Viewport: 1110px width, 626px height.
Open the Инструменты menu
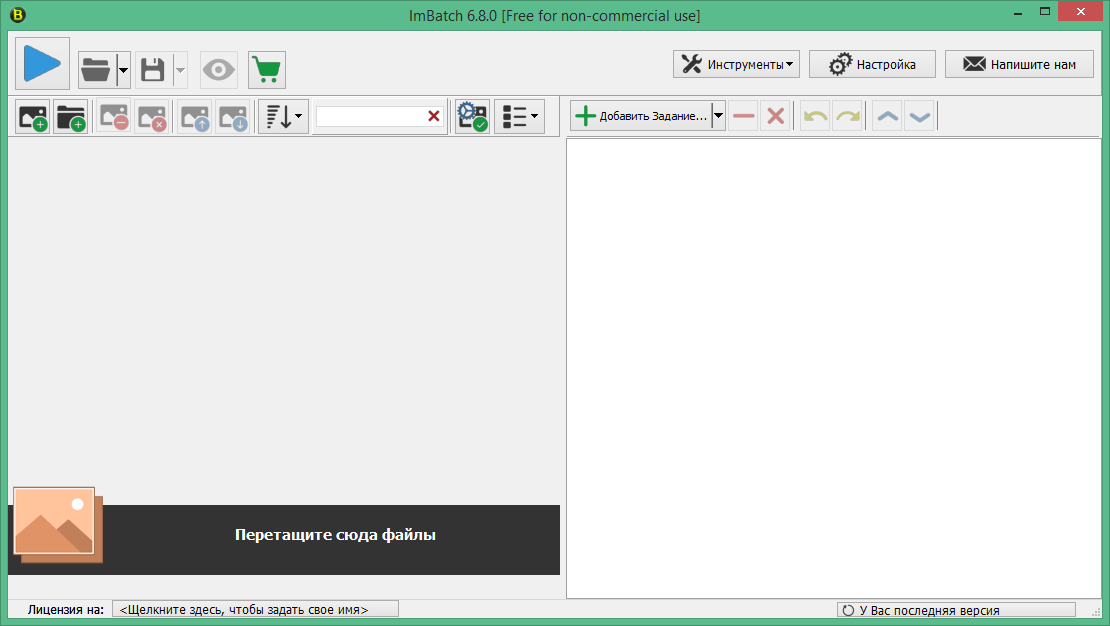click(738, 64)
